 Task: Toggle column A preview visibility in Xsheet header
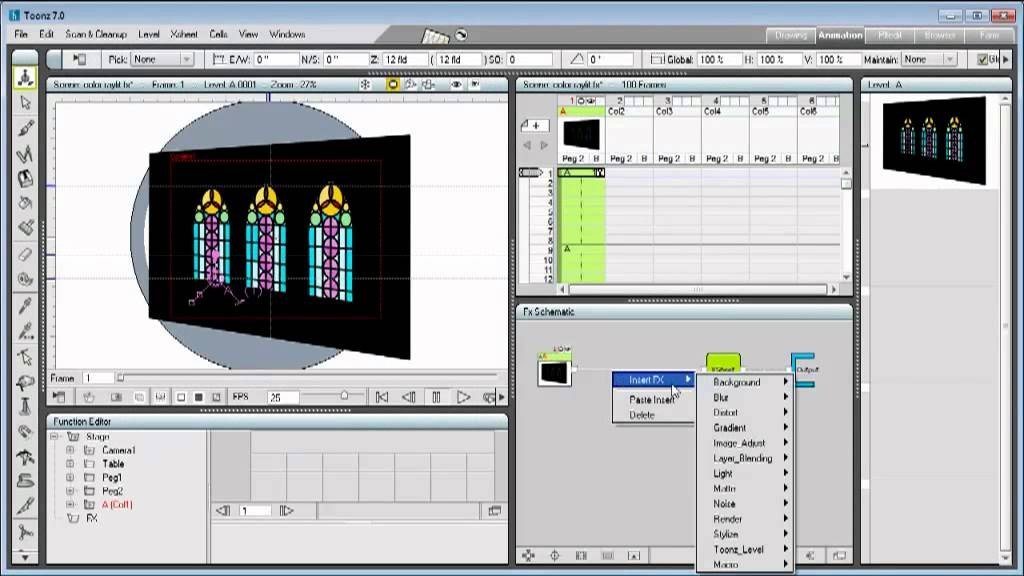592,101
